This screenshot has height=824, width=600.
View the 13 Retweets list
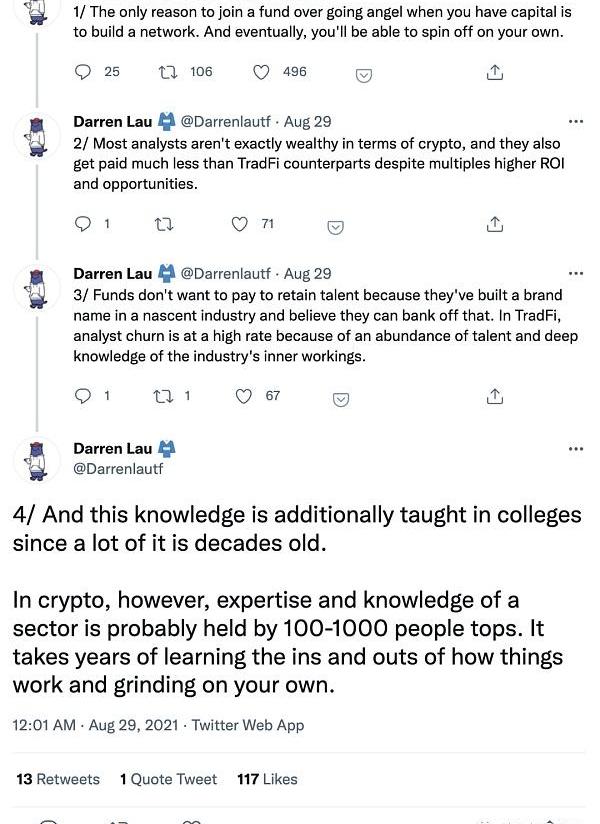point(58,779)
